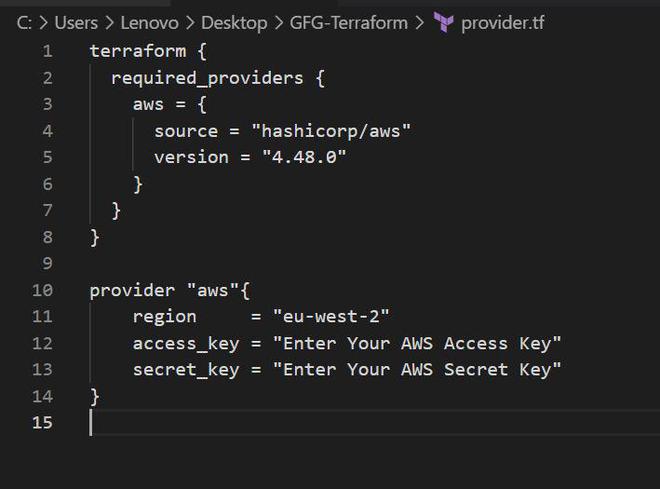Place cursor on the terraform keyword
Viewport: 660px width, 489px height.
click(x=132, y=51)
